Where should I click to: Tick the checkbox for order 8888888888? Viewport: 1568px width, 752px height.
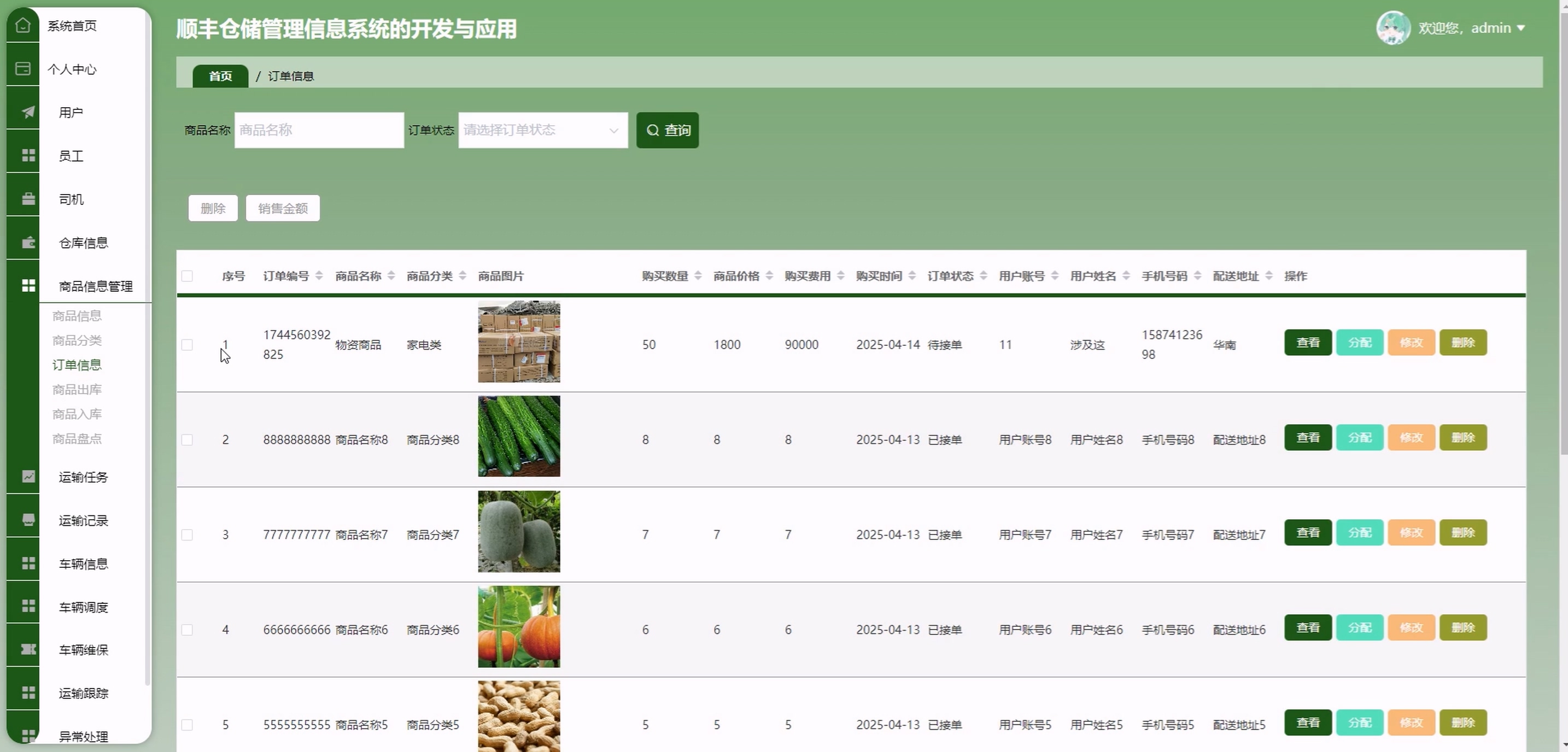tap(187, 439)
